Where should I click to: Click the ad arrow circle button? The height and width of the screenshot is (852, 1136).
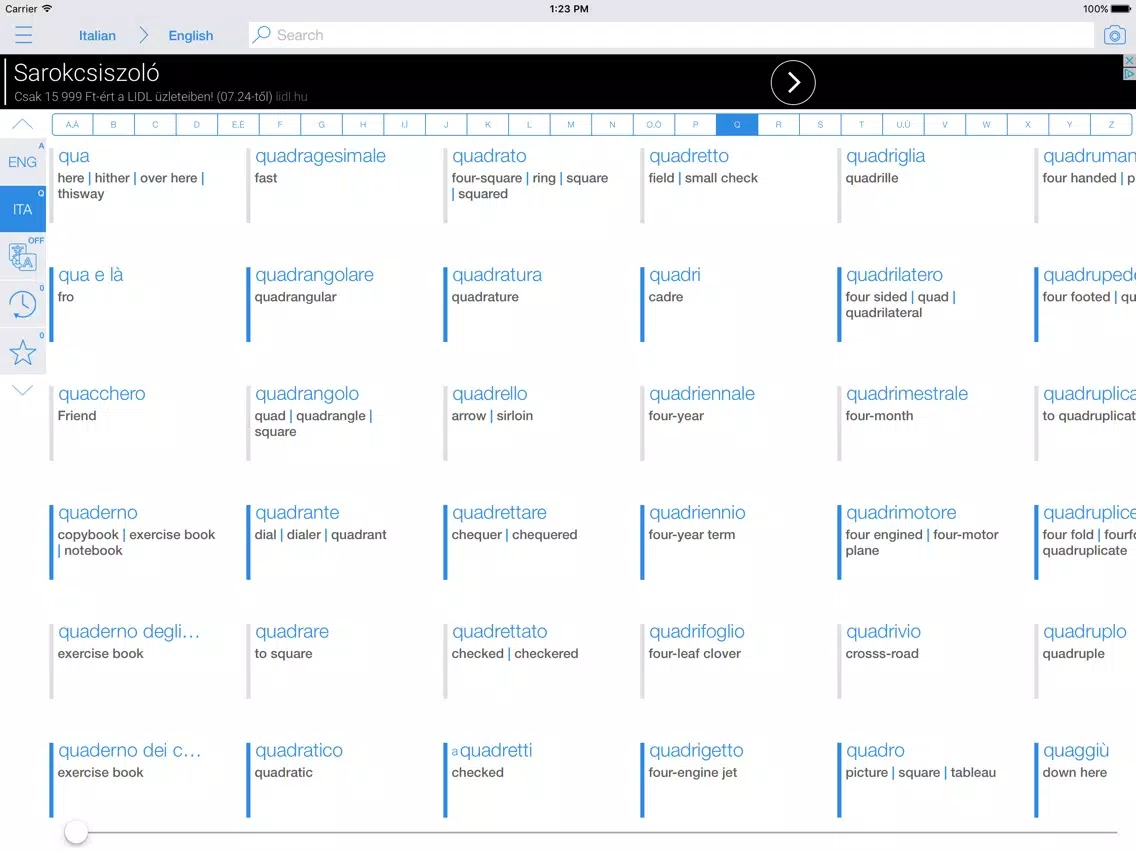793,83
